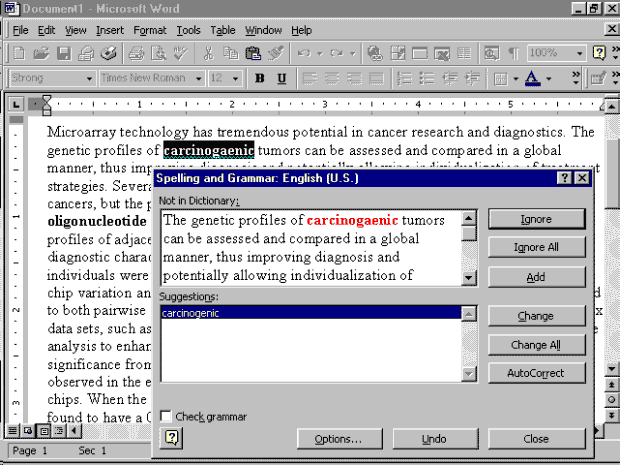This screenshot has width=620, height=465.
Task: Open a file with the Open folder icon
Action: (41, 53)
